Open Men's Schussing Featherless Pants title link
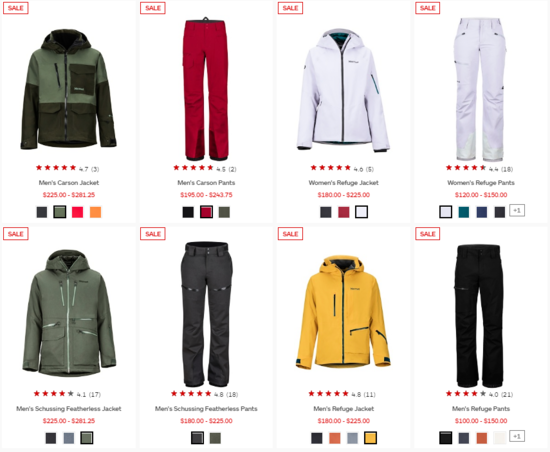 point(206,409)
